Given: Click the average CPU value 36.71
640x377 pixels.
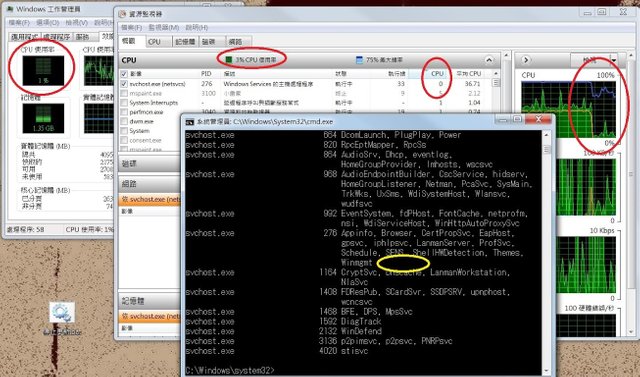Looking at the screenshot, I should (x=472, y=84).
